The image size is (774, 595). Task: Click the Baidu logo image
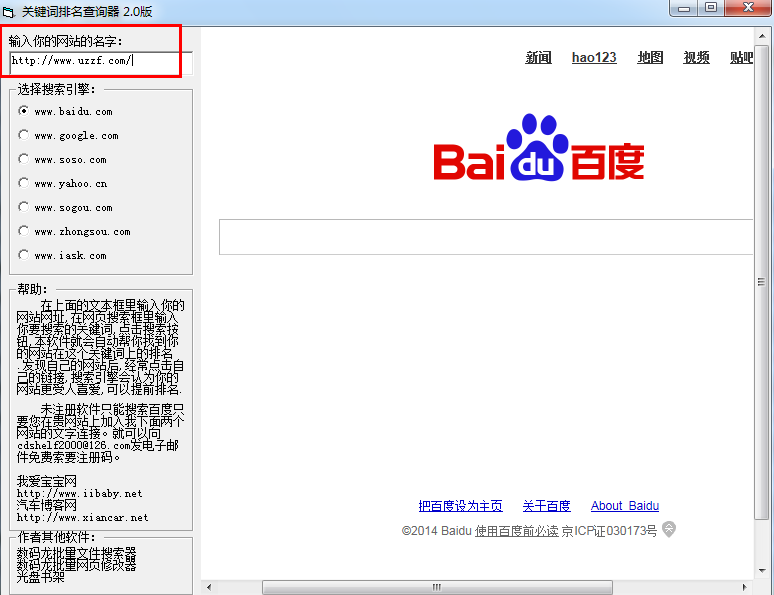tap(539, 147)
